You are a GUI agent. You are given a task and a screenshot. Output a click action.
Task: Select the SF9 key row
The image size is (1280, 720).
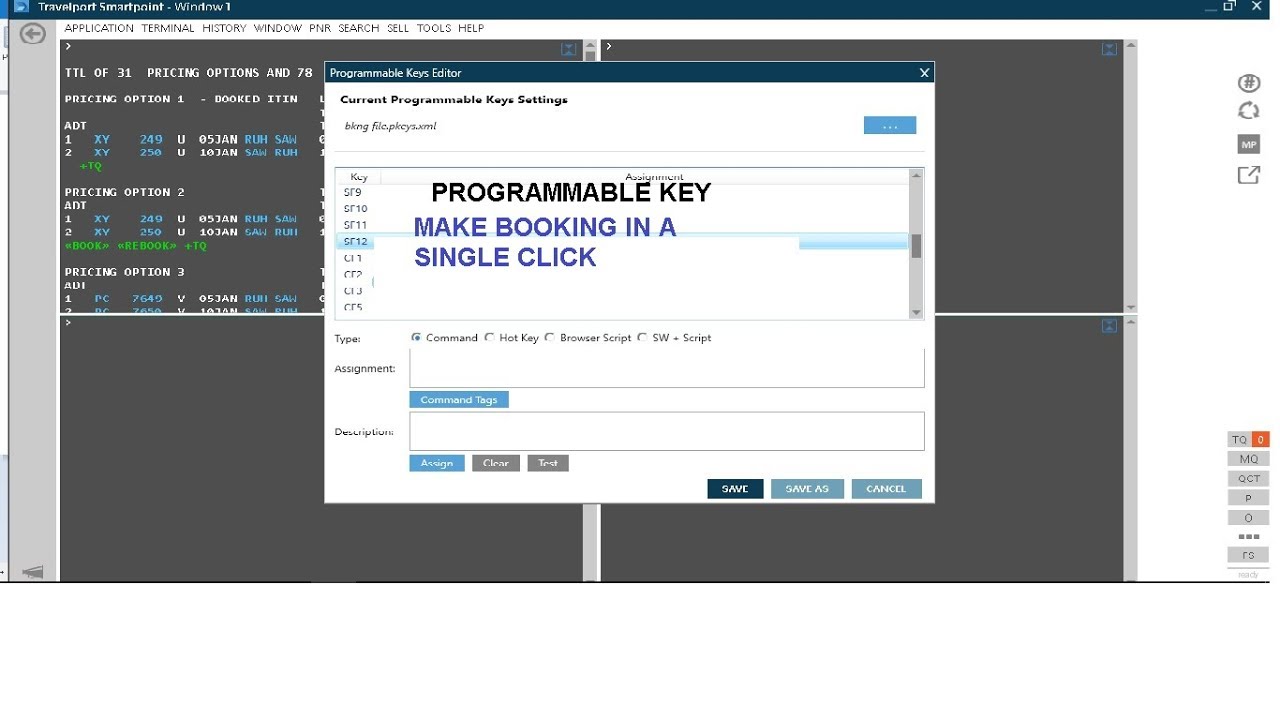622,192
